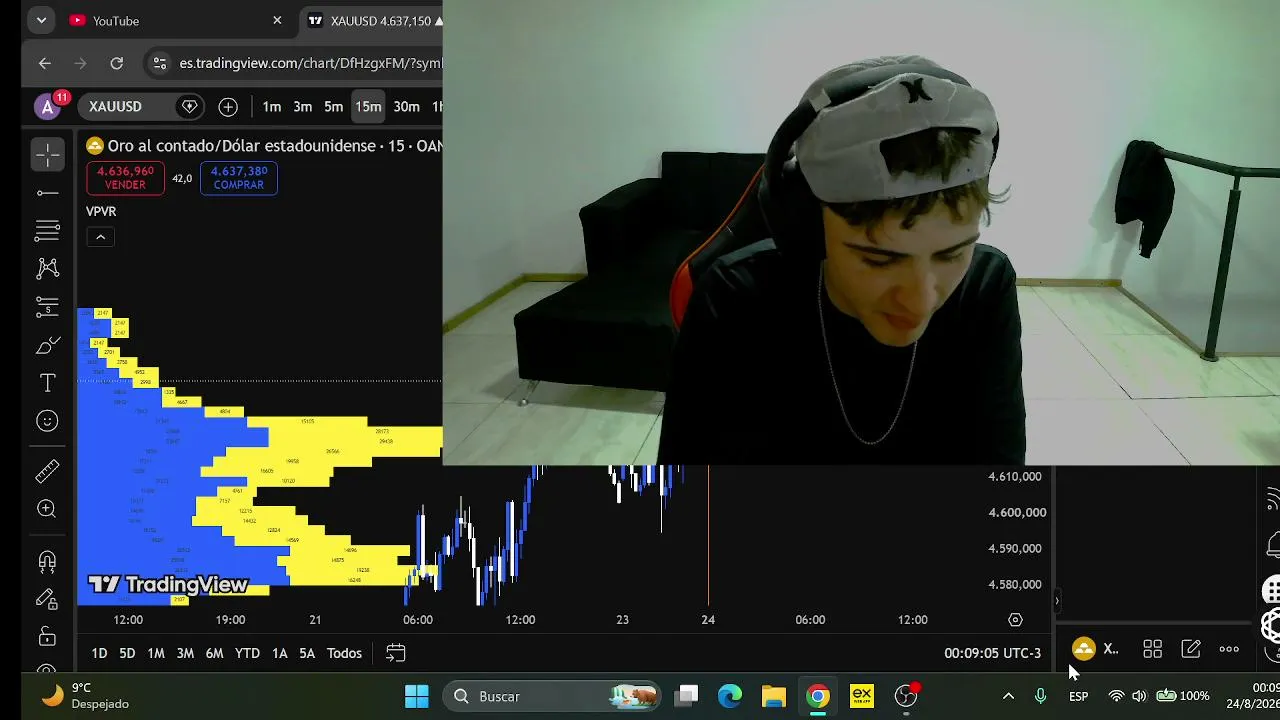1280x720 pixels.
Task: Activate the zoom-in tool
Action: [47, 509]
